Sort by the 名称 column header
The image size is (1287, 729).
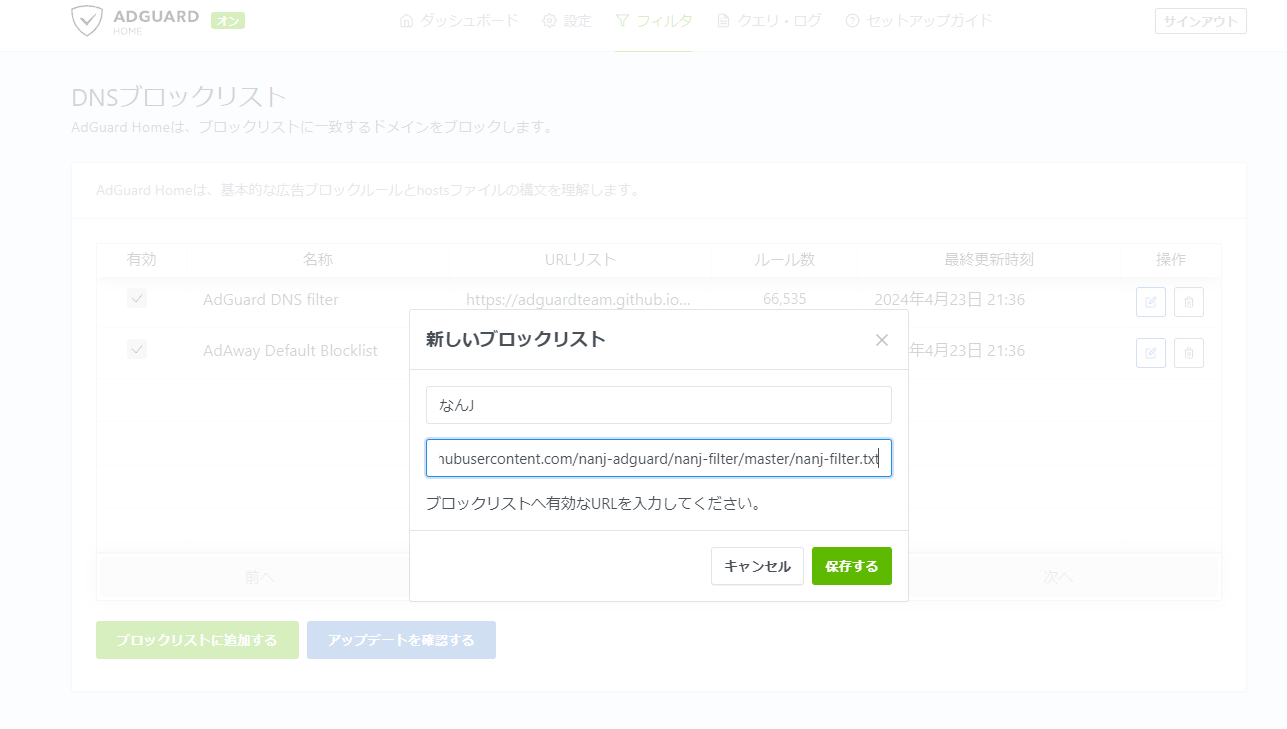318,260
